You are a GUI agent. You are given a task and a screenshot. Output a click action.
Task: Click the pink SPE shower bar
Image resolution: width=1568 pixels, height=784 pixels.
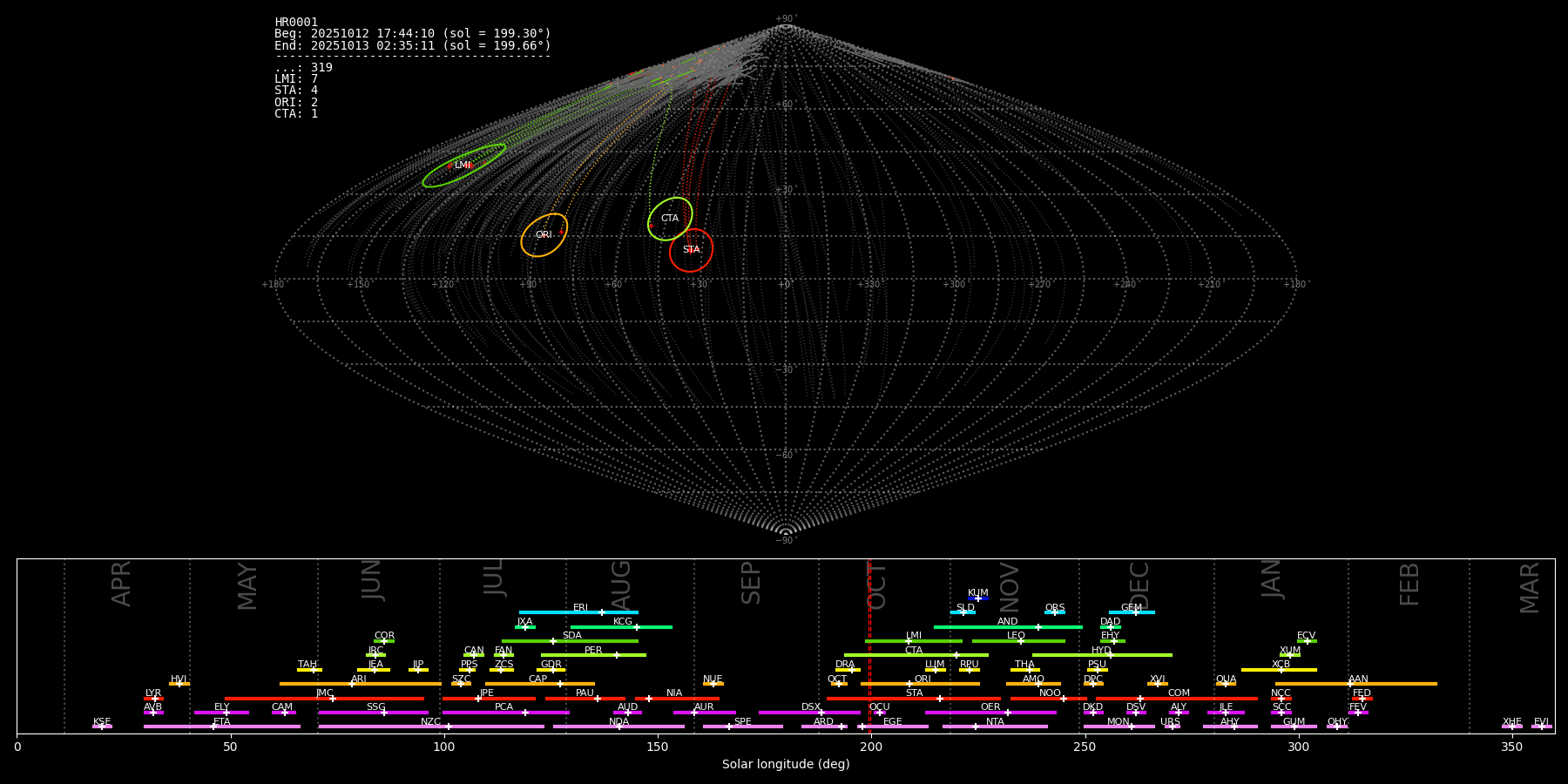click(743, 727)
